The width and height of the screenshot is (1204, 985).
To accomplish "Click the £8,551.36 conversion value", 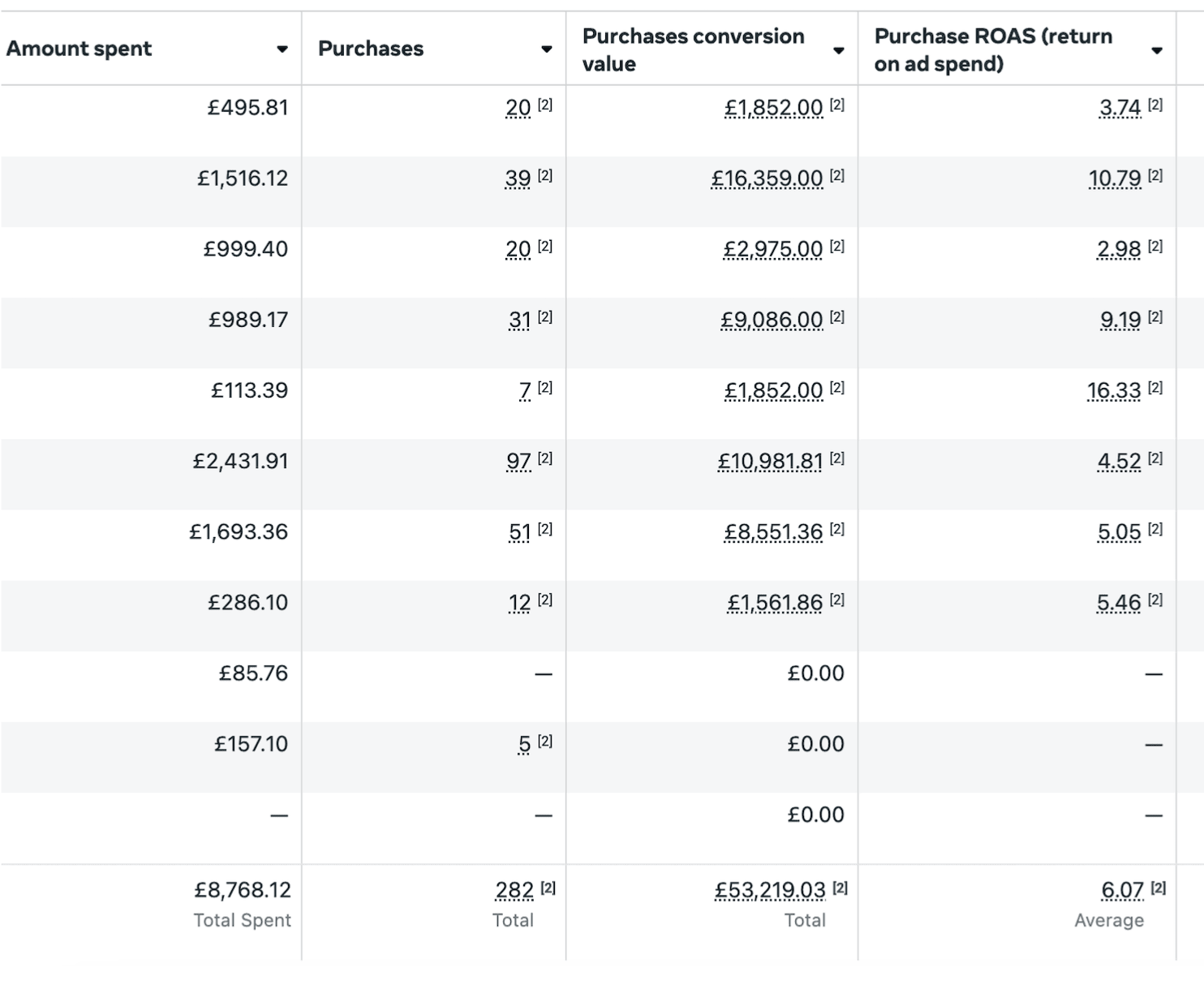I will click(774, 532).
